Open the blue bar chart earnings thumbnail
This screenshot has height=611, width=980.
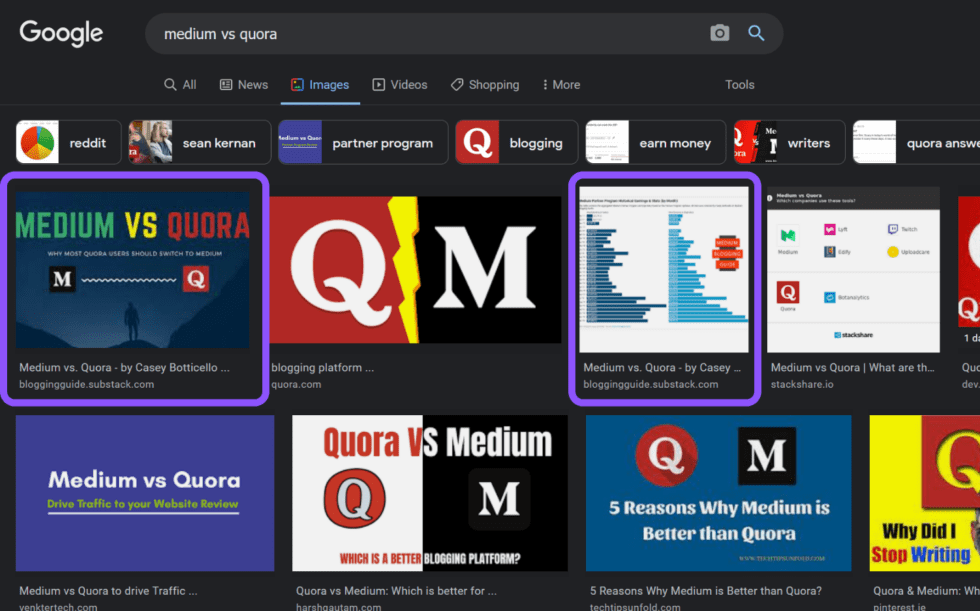click(664, 269)
